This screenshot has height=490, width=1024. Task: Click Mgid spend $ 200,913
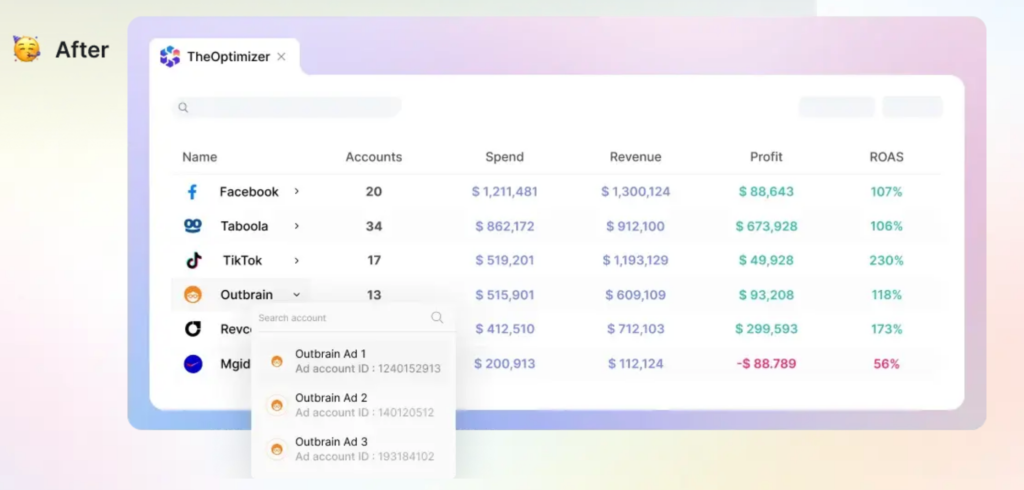pos(505,364)
